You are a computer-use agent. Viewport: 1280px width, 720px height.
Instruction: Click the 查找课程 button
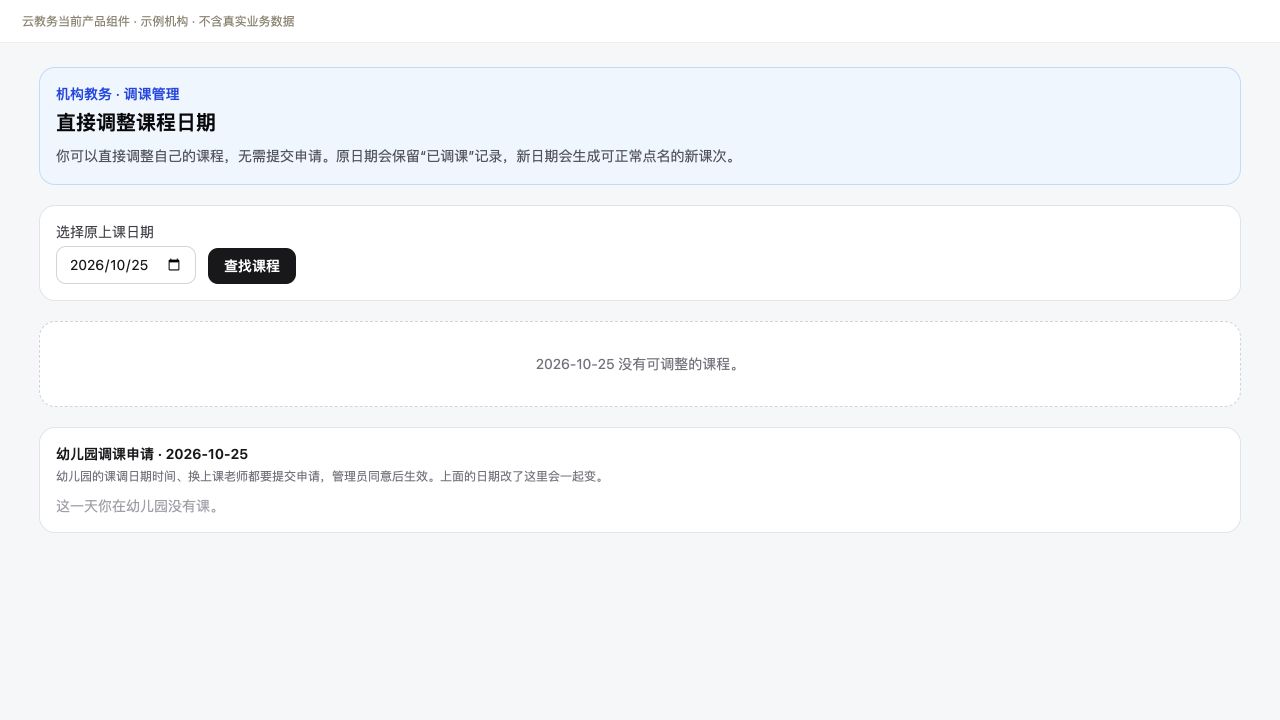pyautogui.click(x=252, y=266)
